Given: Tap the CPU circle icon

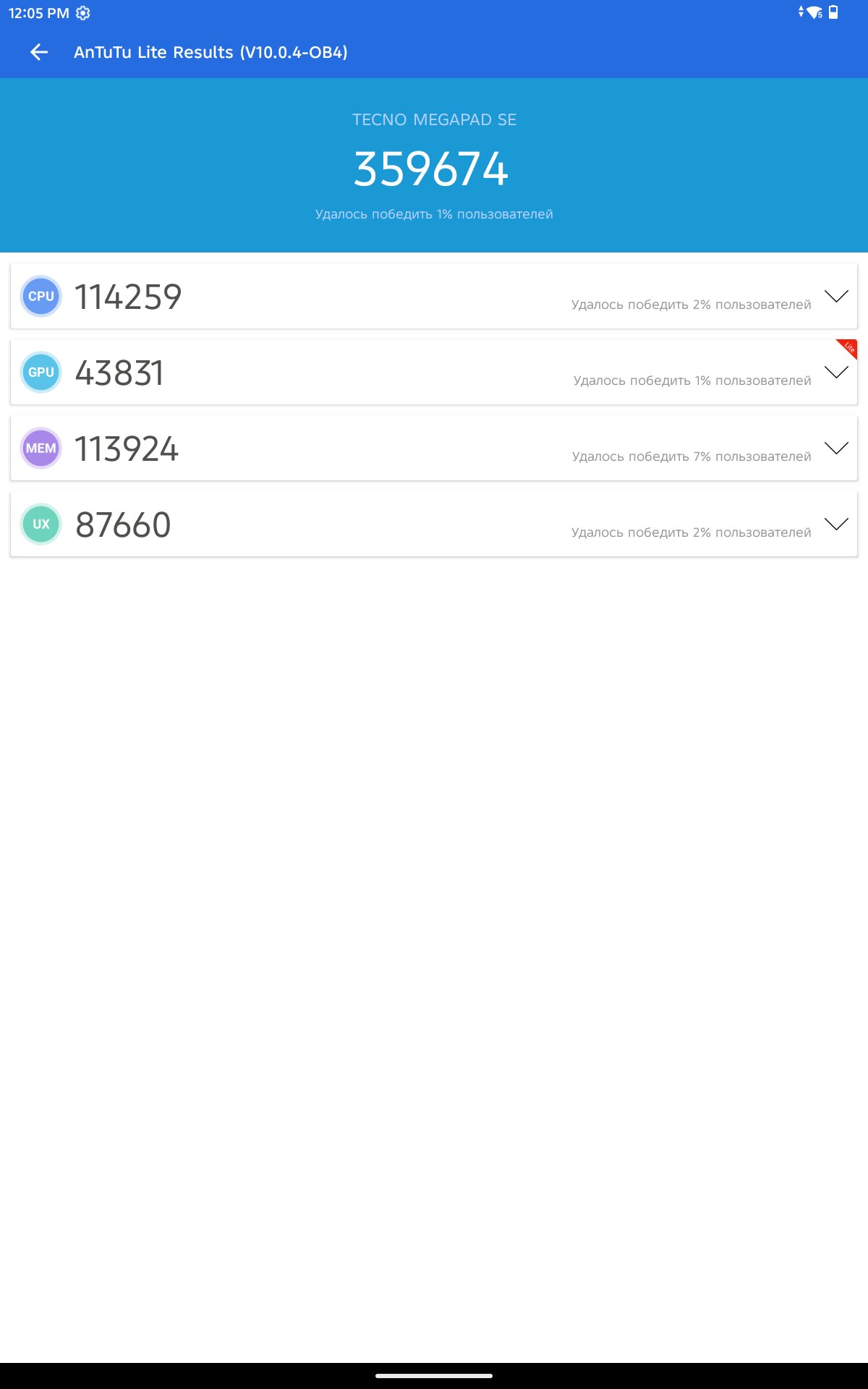Looking at the screenshot, I should point(41,297).
